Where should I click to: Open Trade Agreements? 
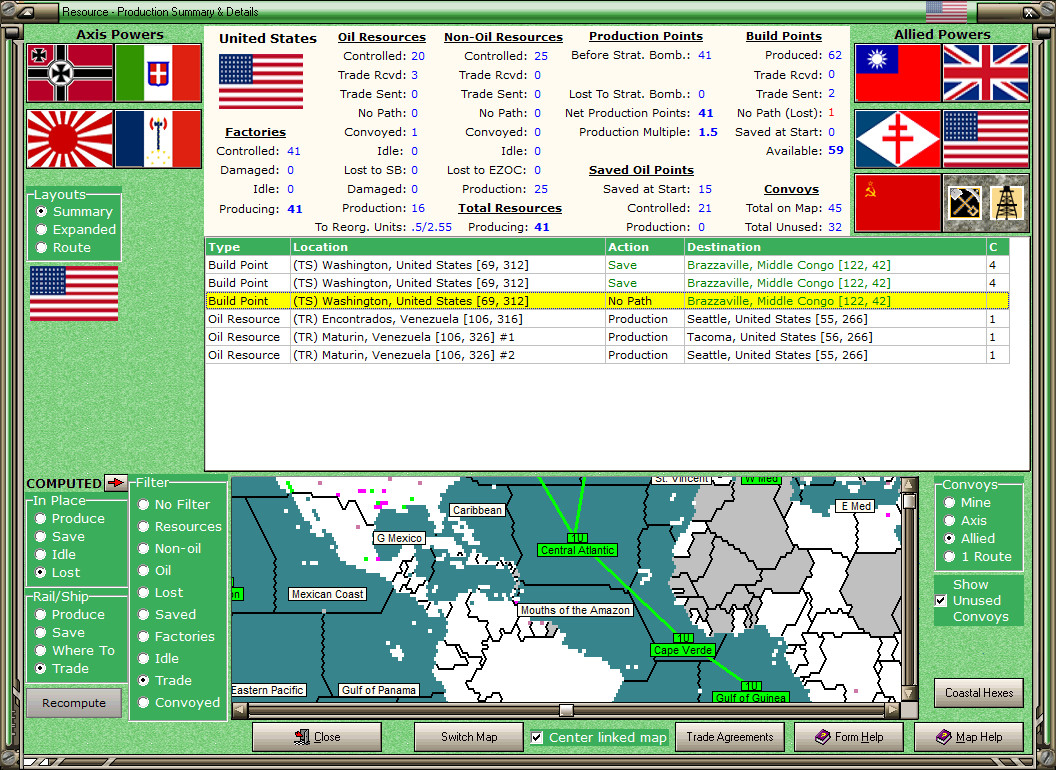click(729, 737)
